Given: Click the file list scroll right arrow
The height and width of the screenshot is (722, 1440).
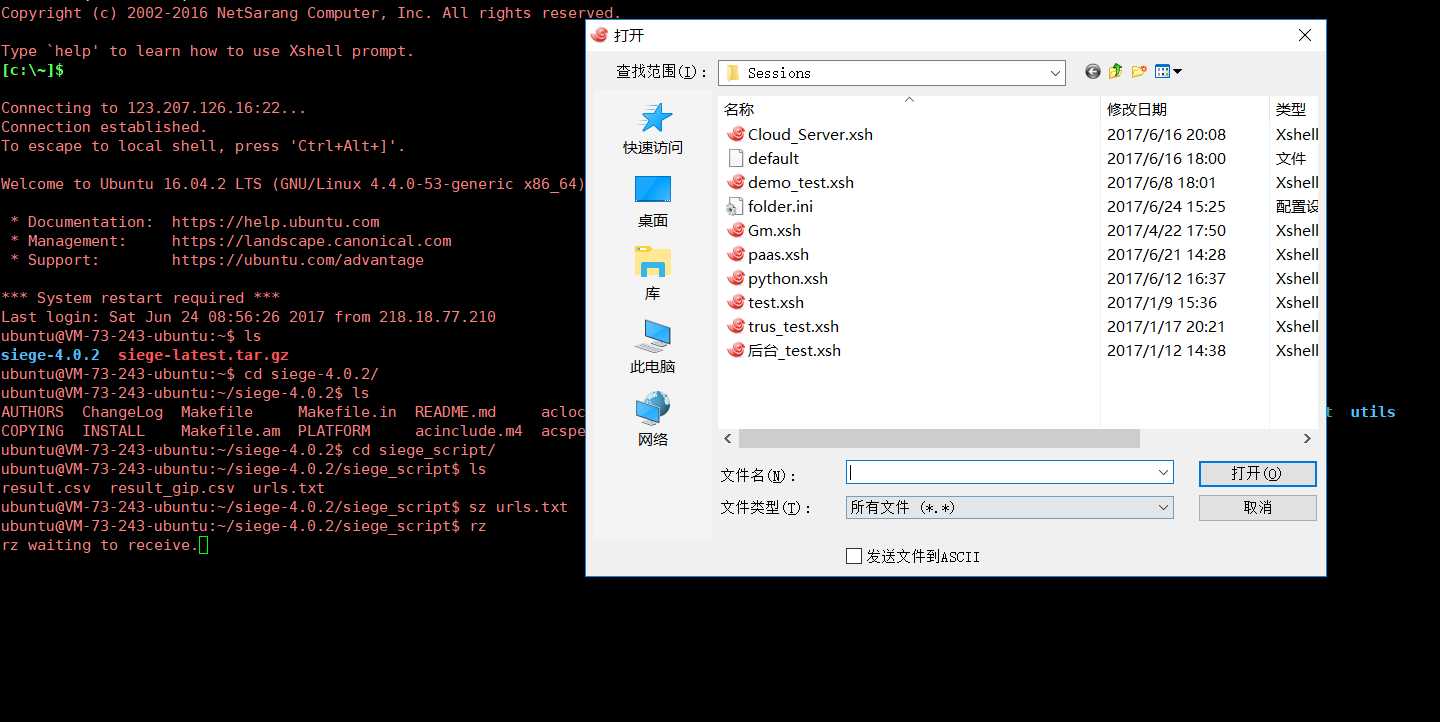Looking at the screenshot, I should [x=1307, y=439].
